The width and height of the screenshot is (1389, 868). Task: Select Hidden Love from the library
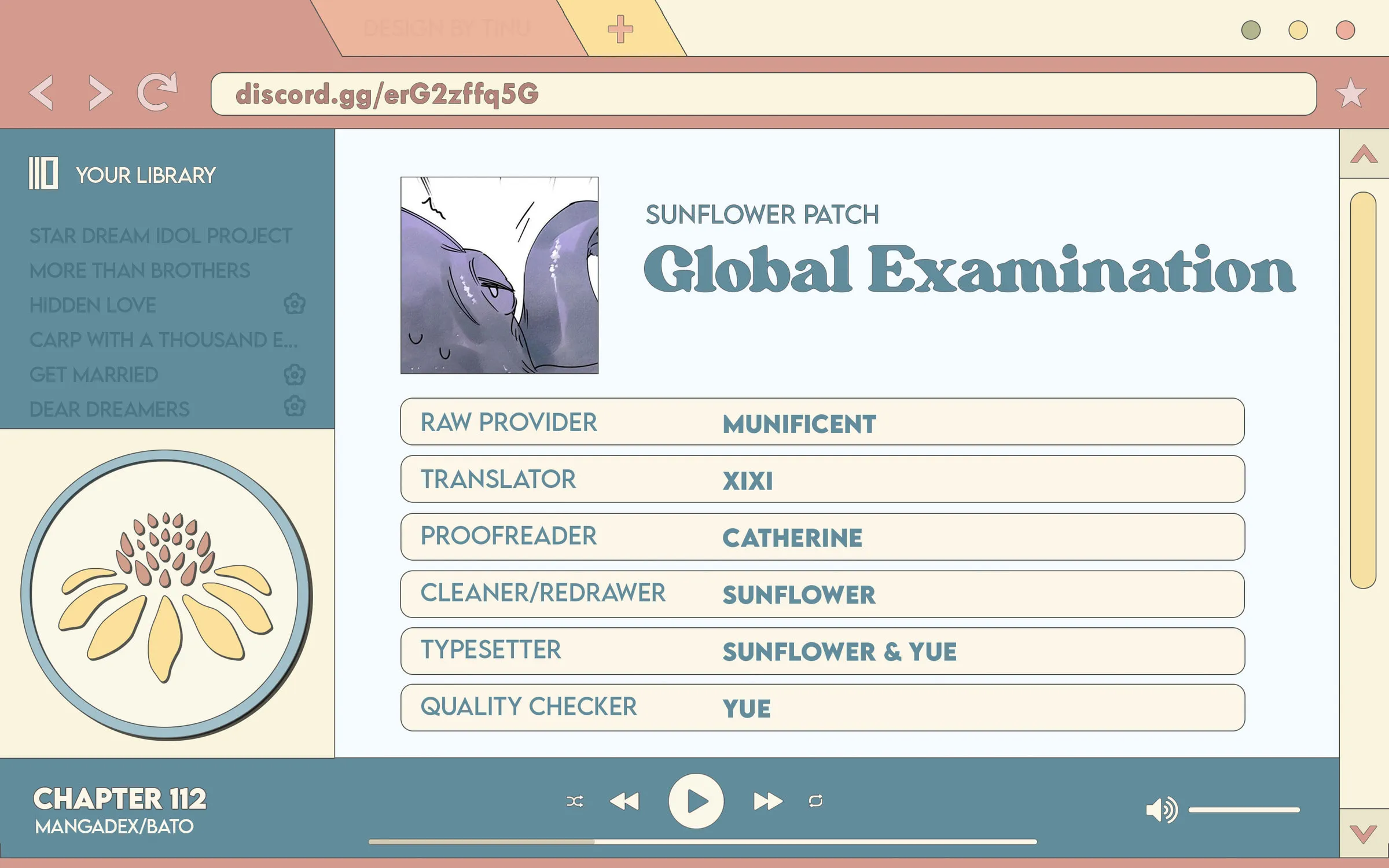[93, 305]
